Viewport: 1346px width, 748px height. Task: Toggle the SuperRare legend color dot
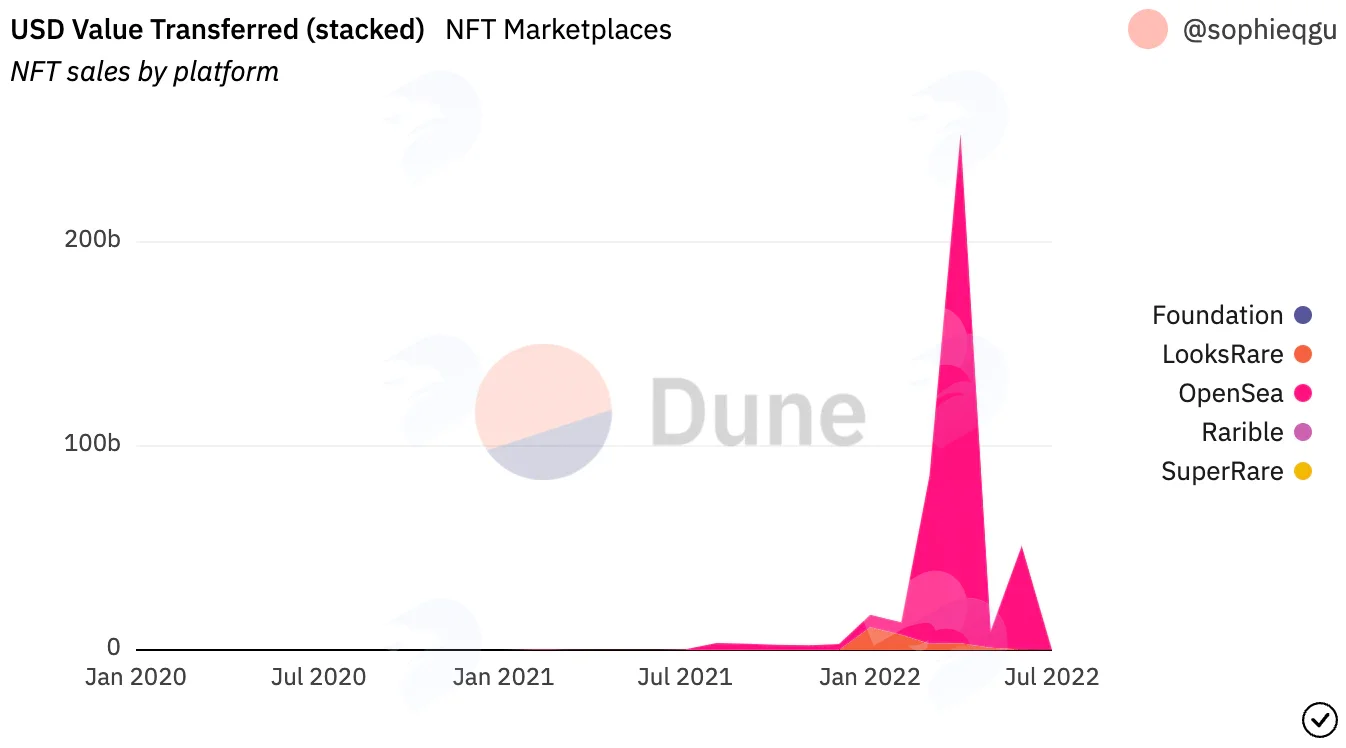(1302, 471)
